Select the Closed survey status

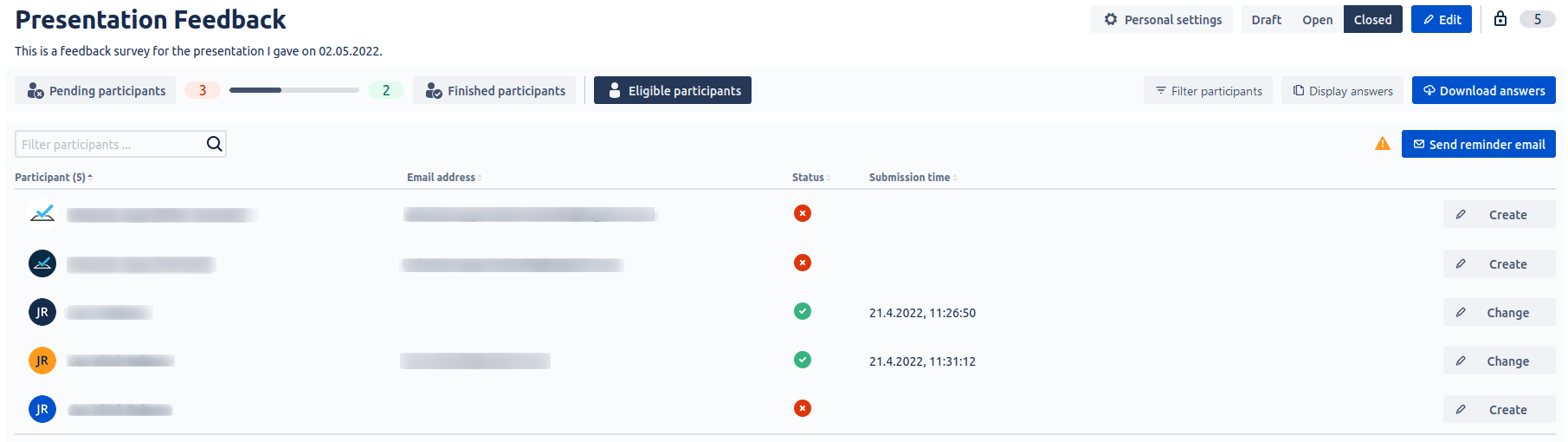[1372, 19]
